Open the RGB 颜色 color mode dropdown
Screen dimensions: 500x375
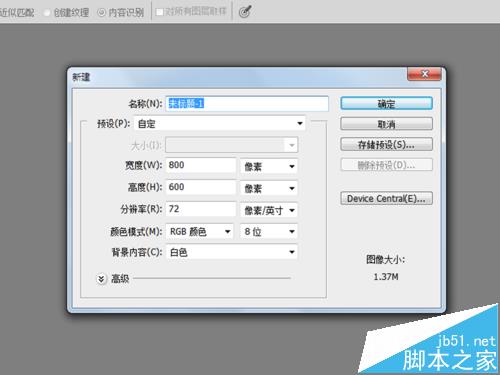[199, 231]
